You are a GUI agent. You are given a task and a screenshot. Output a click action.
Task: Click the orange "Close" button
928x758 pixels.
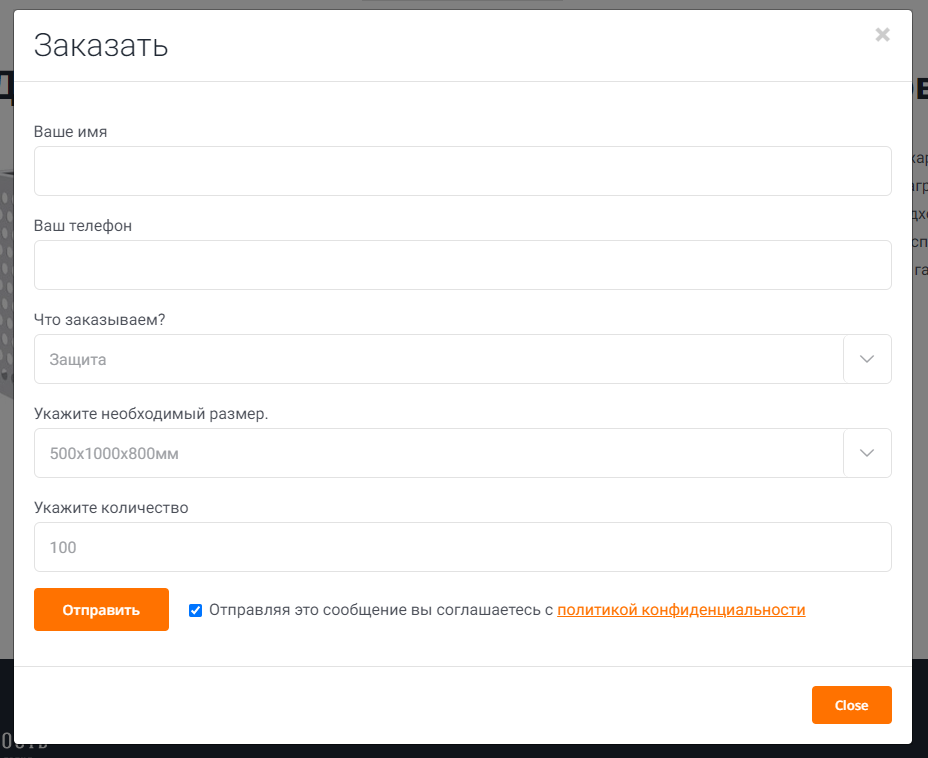tap(851, 705)
